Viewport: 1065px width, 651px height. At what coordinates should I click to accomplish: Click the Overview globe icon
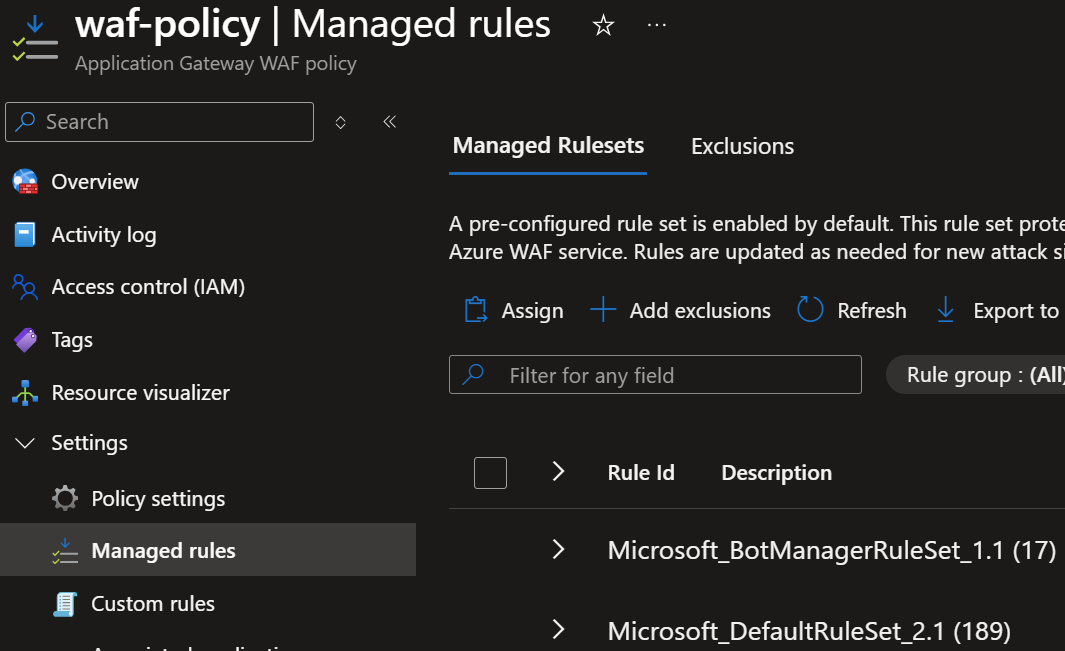(x=25, y=181)
